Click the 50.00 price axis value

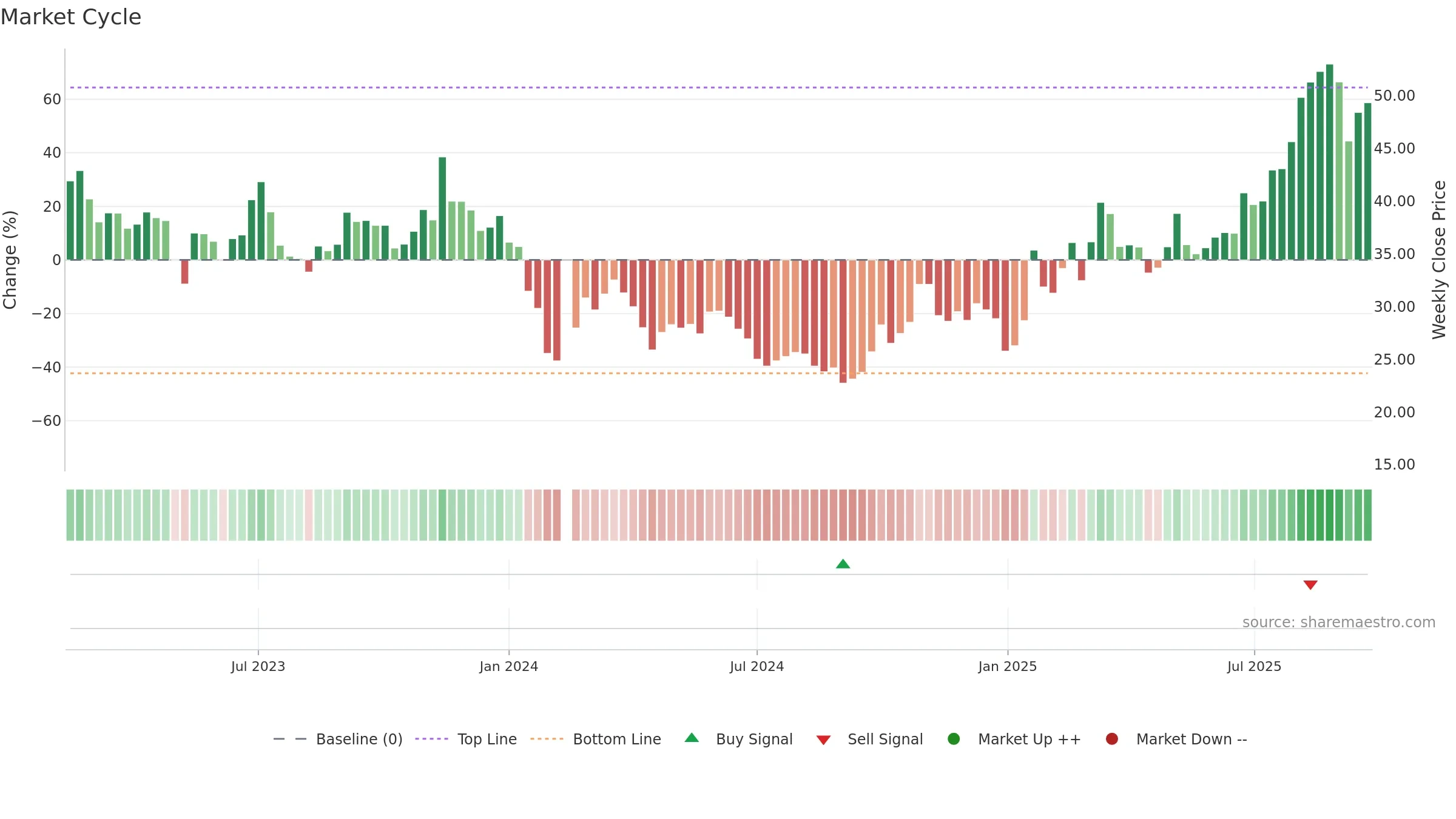(1394, 96)
